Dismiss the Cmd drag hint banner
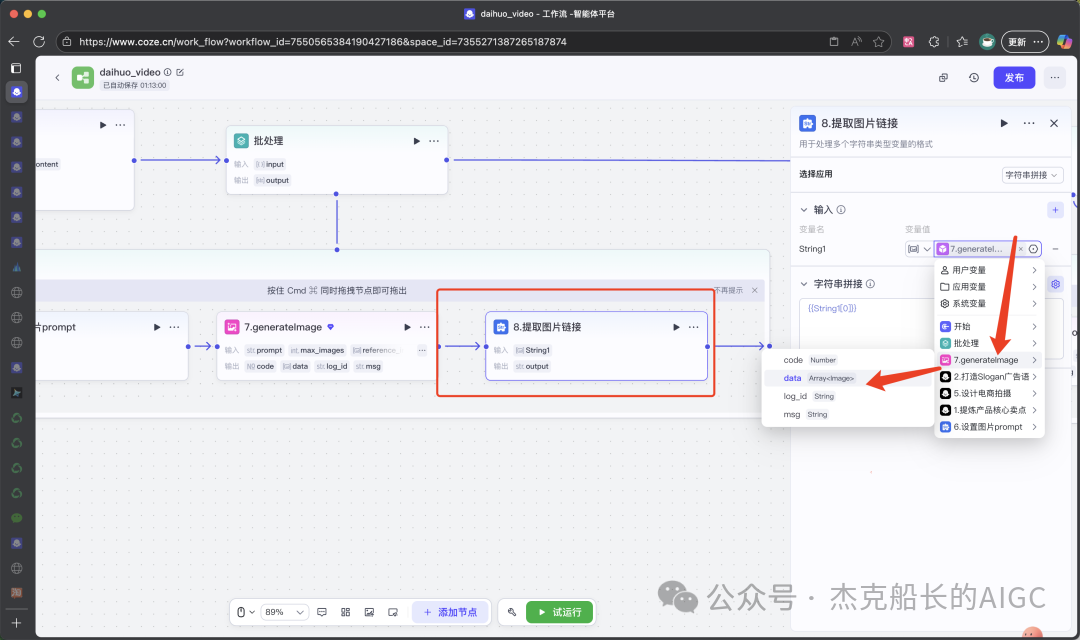This screenshot has width=1080, height=640. [755, 290]
